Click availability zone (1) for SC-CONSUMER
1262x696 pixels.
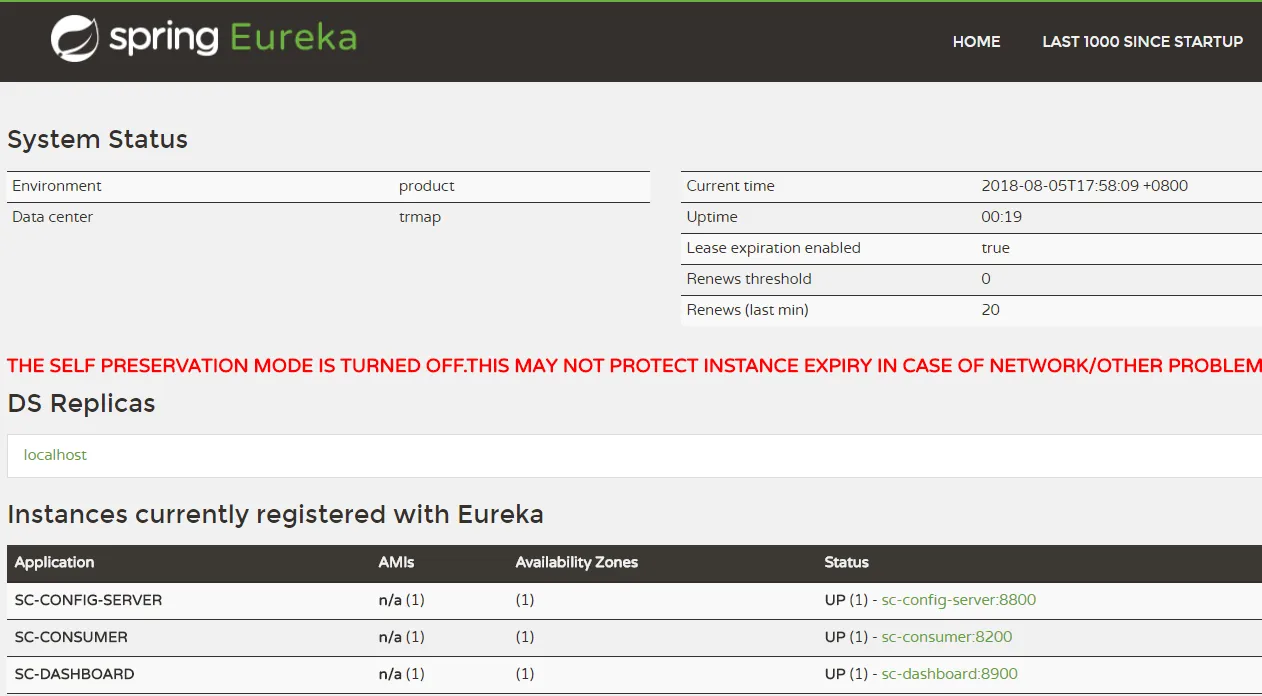(525, 637)
